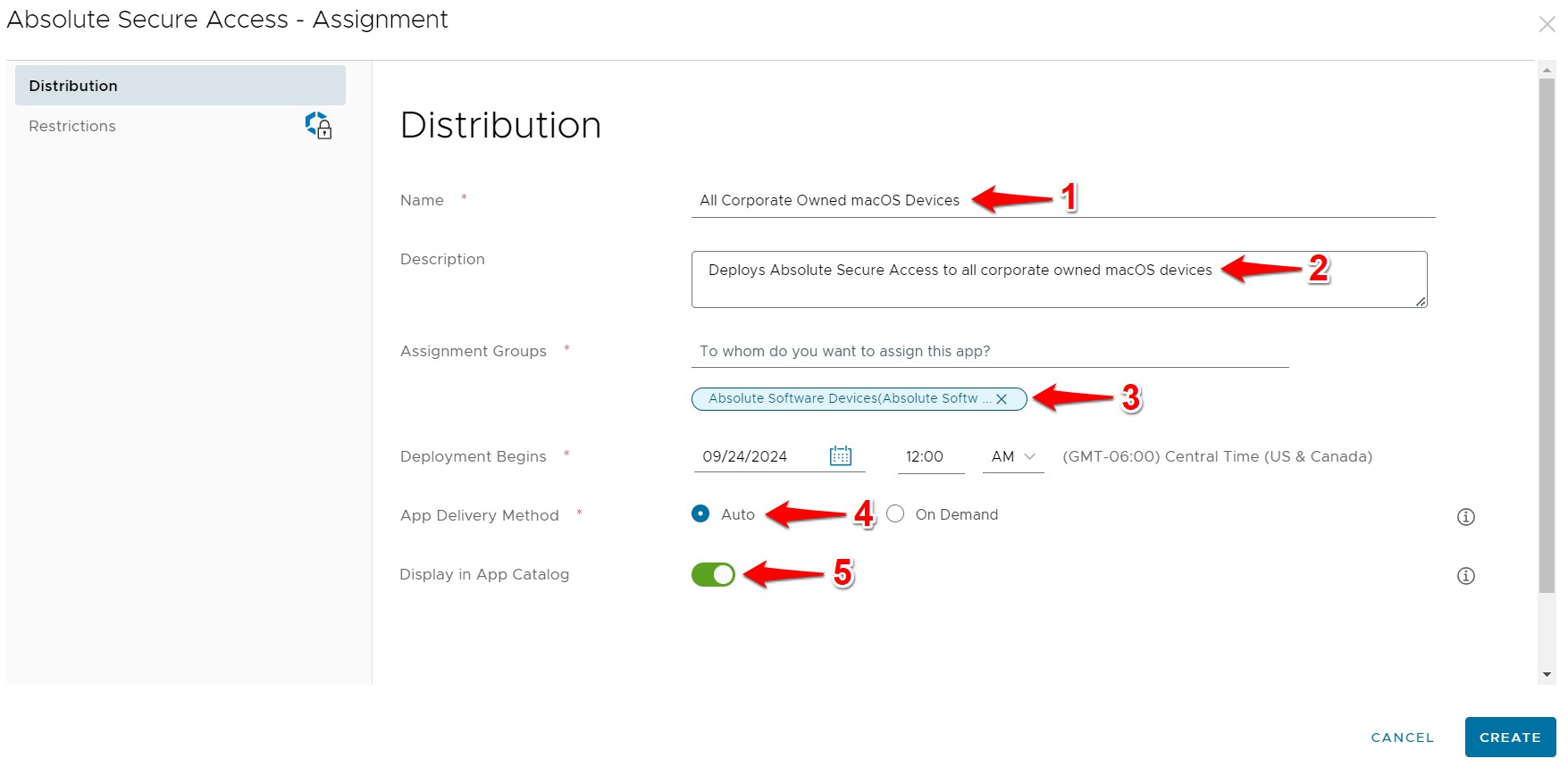Viewport: 1568px width, 767px height.
Task: Remove the Absolute Software Devices group tag
Action: [x=1002, y=399]
